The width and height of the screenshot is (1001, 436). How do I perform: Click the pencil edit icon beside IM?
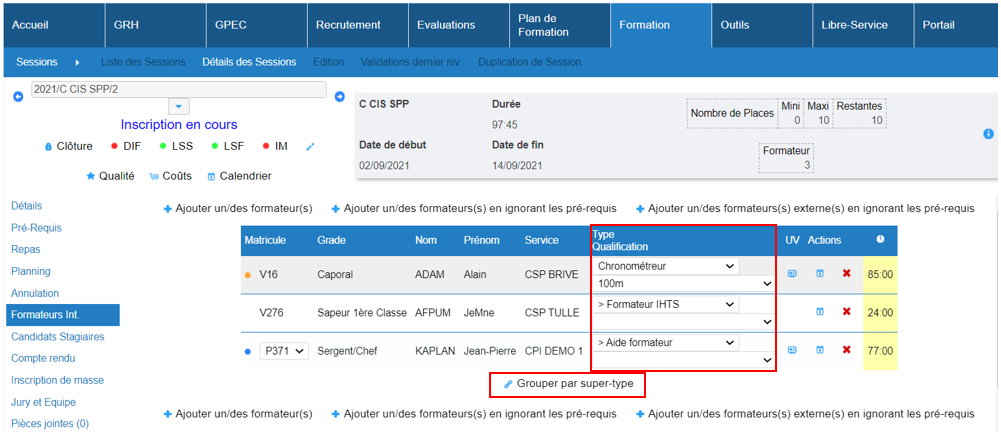pyautogui.click(x=310, y=147)
